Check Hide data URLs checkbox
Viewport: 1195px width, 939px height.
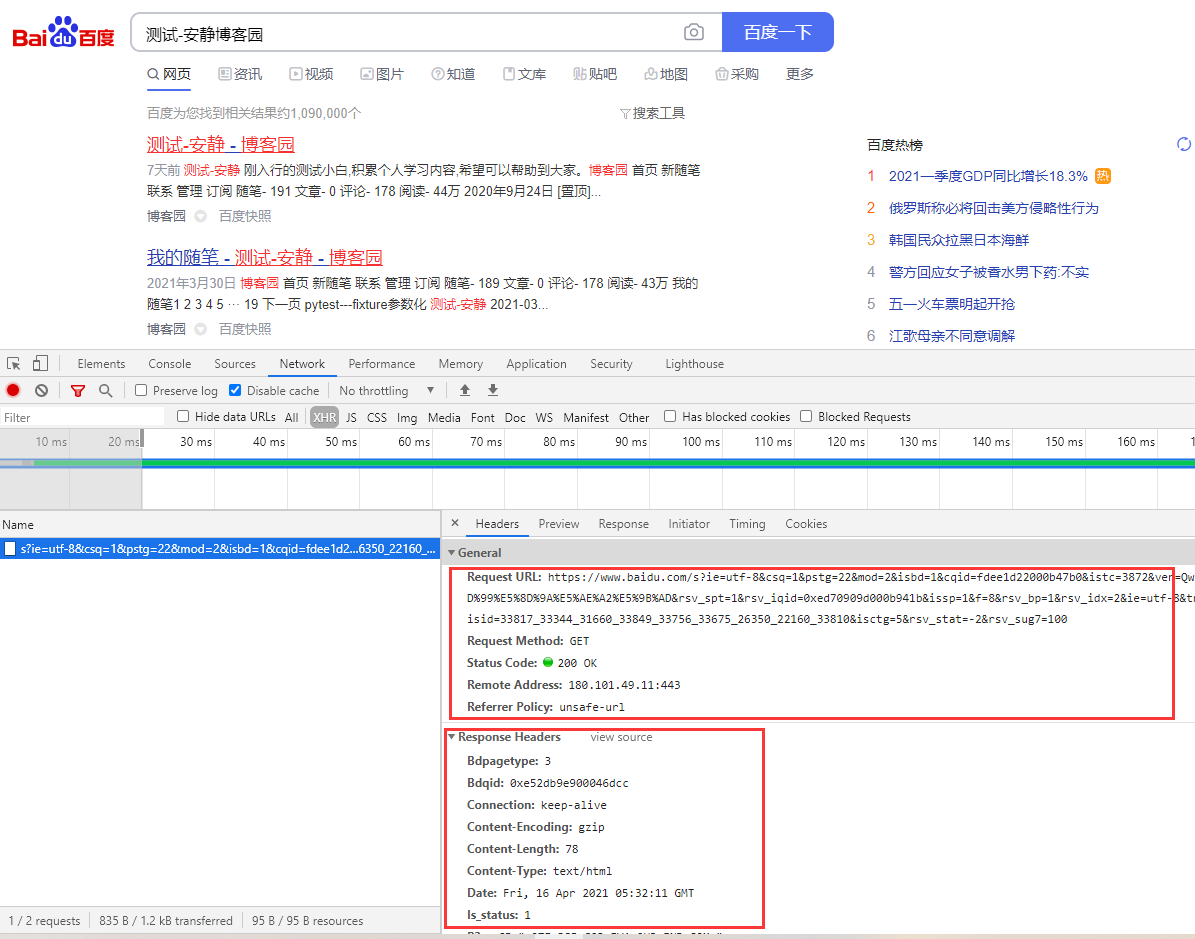[183, 416]
